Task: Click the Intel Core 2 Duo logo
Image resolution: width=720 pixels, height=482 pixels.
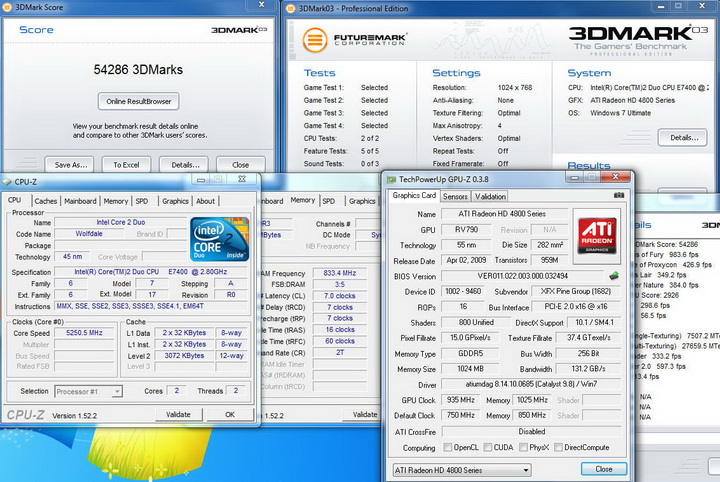Action: (219, 239)
